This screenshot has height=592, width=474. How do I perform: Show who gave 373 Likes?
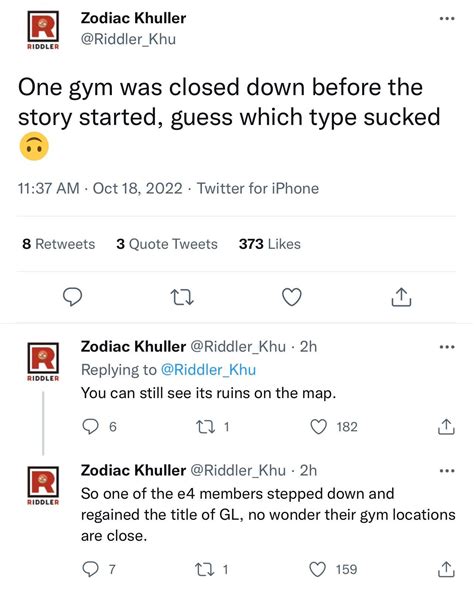[x=270, y=244]
